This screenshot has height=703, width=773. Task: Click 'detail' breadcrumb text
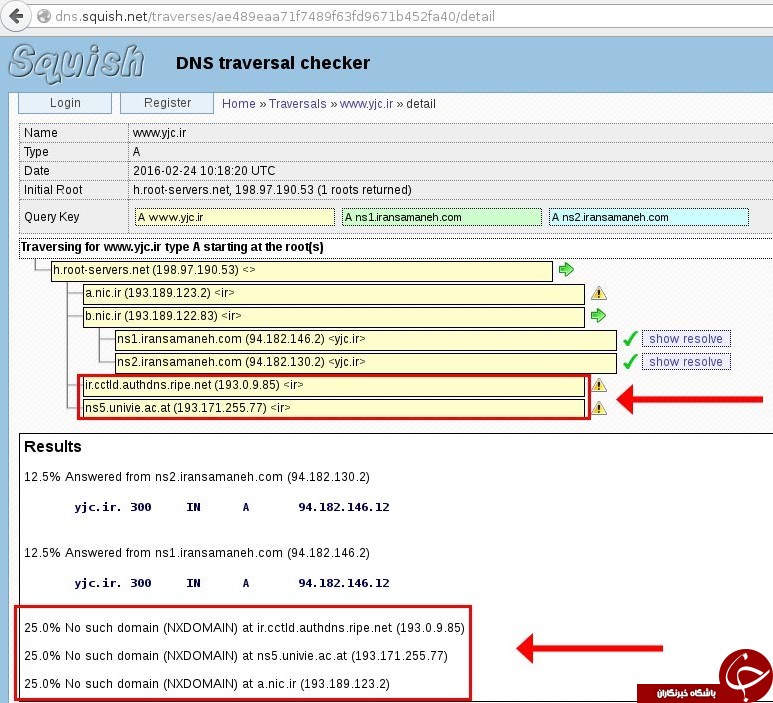pos(421,104)
